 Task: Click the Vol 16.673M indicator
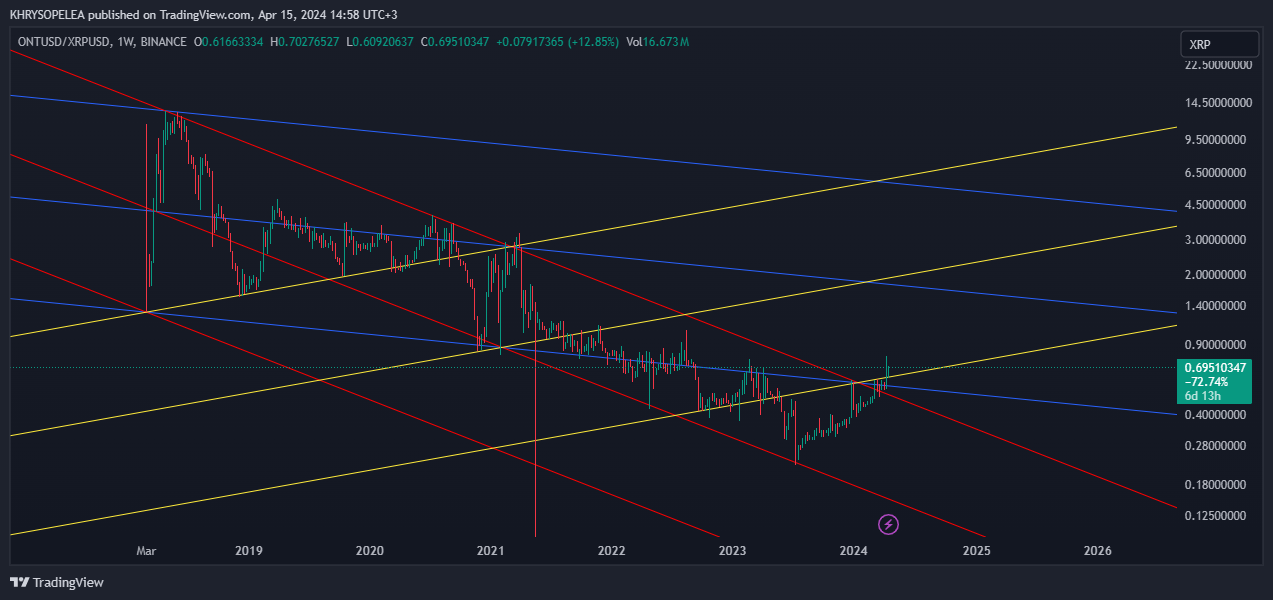[657, 42]
